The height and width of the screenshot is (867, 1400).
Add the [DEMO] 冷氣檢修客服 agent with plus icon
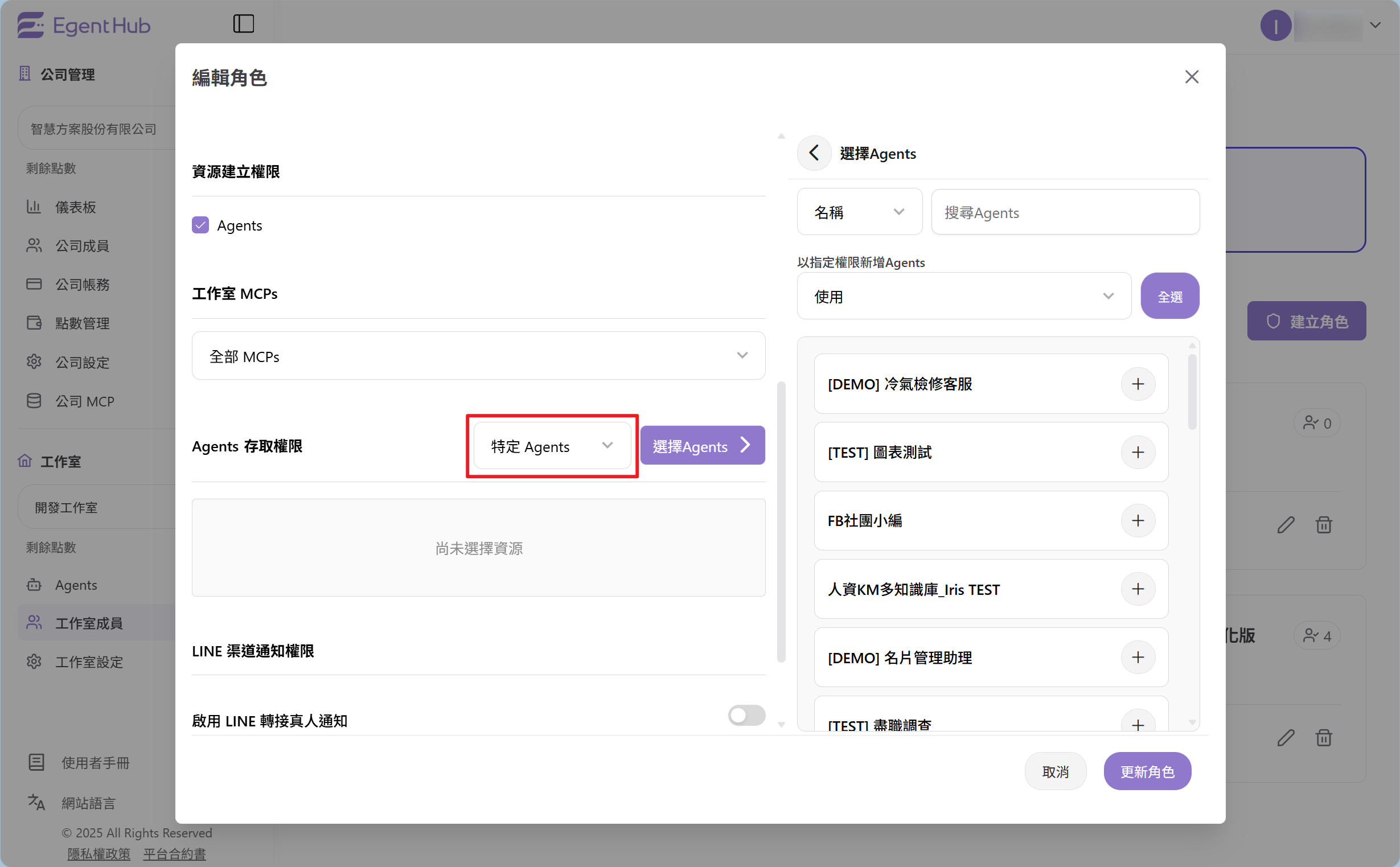[1138, 384]
